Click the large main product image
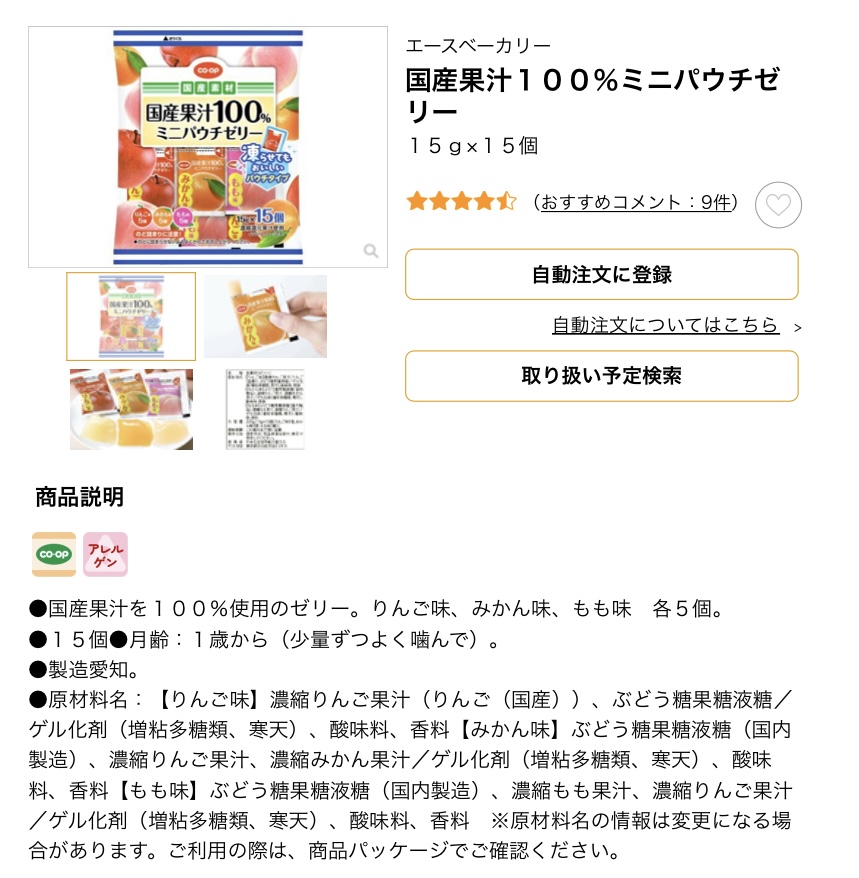 (x=208, y=147)
